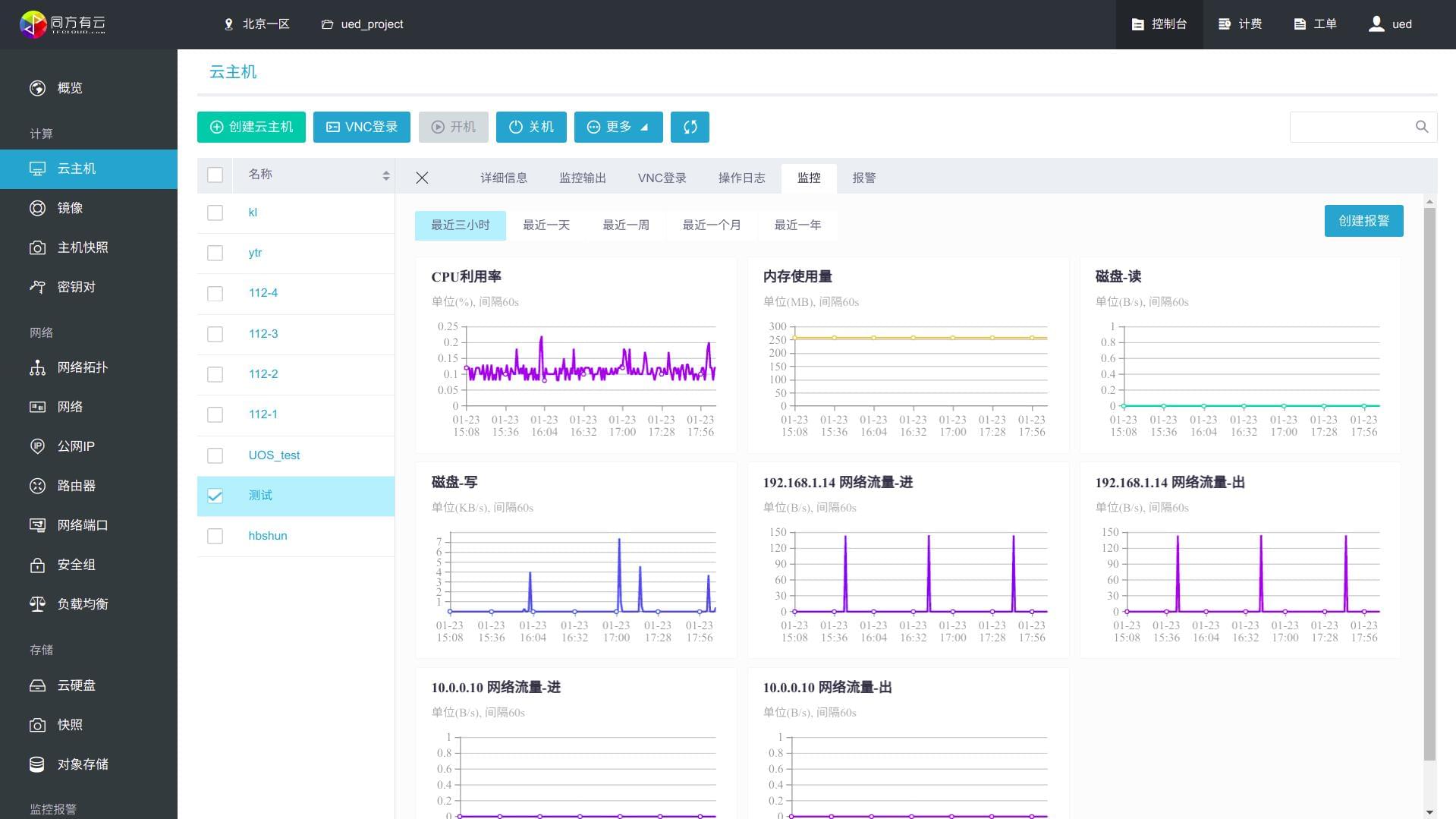1456x819 pixels.
Task: Check the checkbox for hbshun
Action: point(215,536)
